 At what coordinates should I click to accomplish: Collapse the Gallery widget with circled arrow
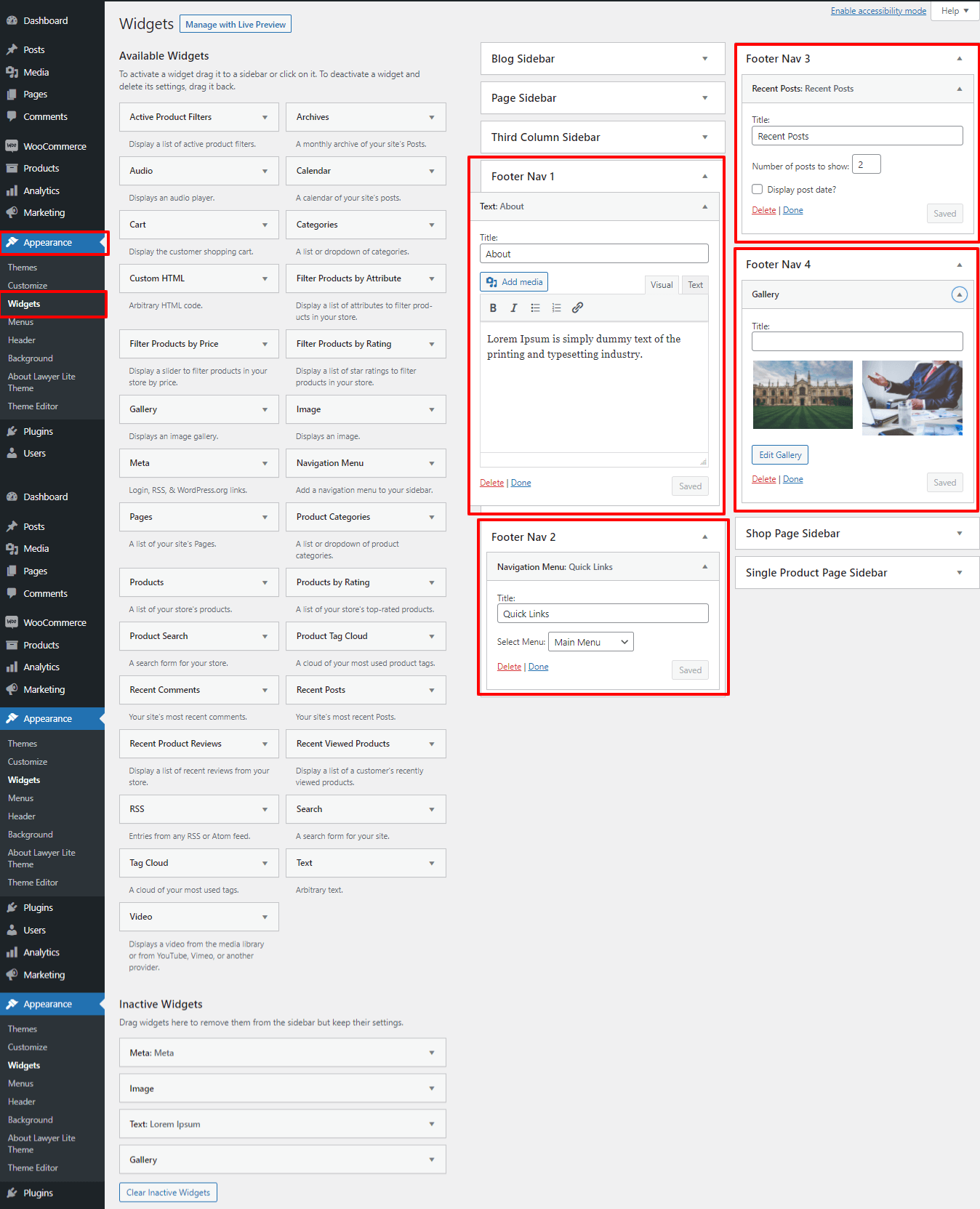(x=959, y=294)
